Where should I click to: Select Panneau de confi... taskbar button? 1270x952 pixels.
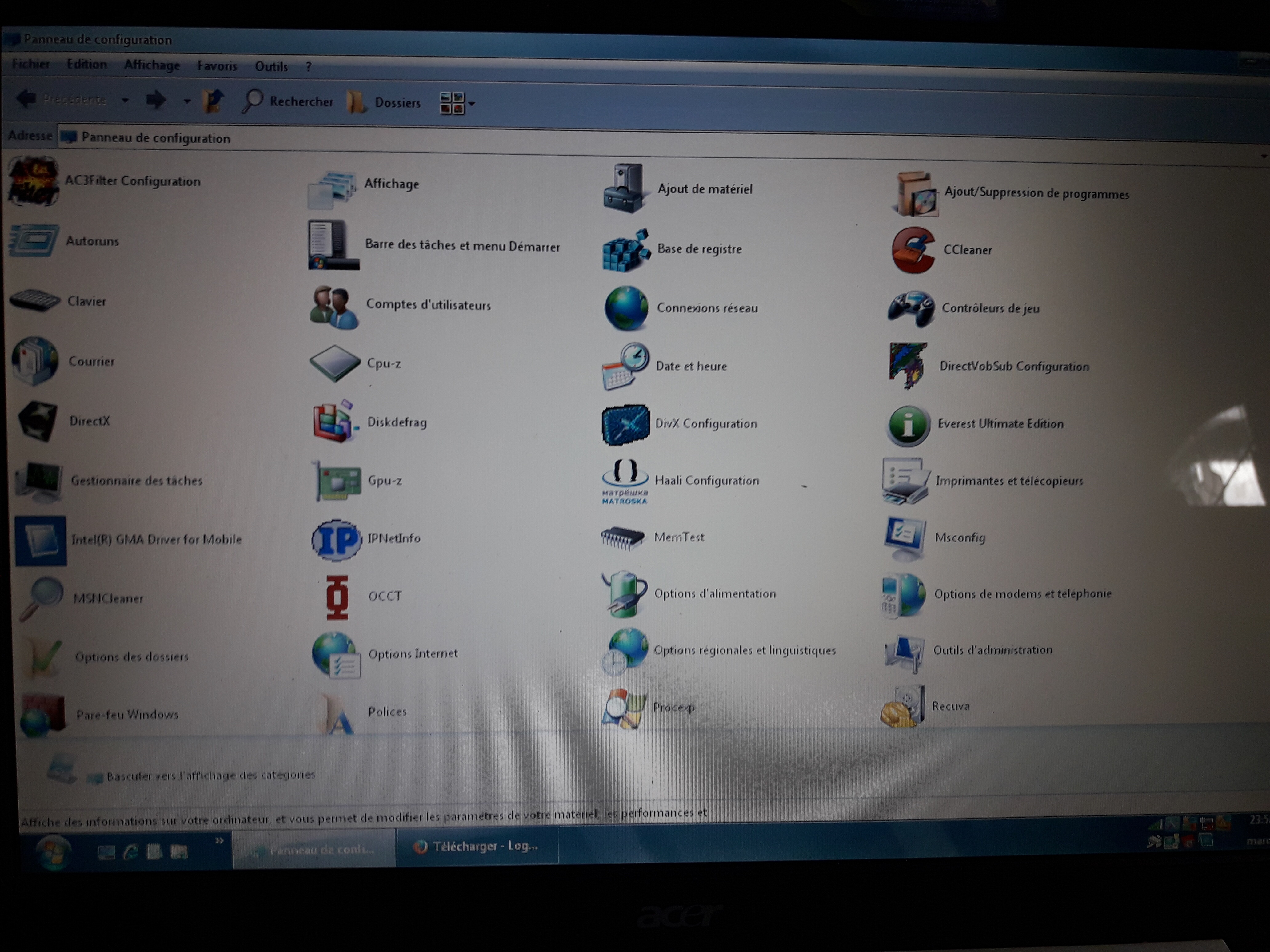pos(315,849)
